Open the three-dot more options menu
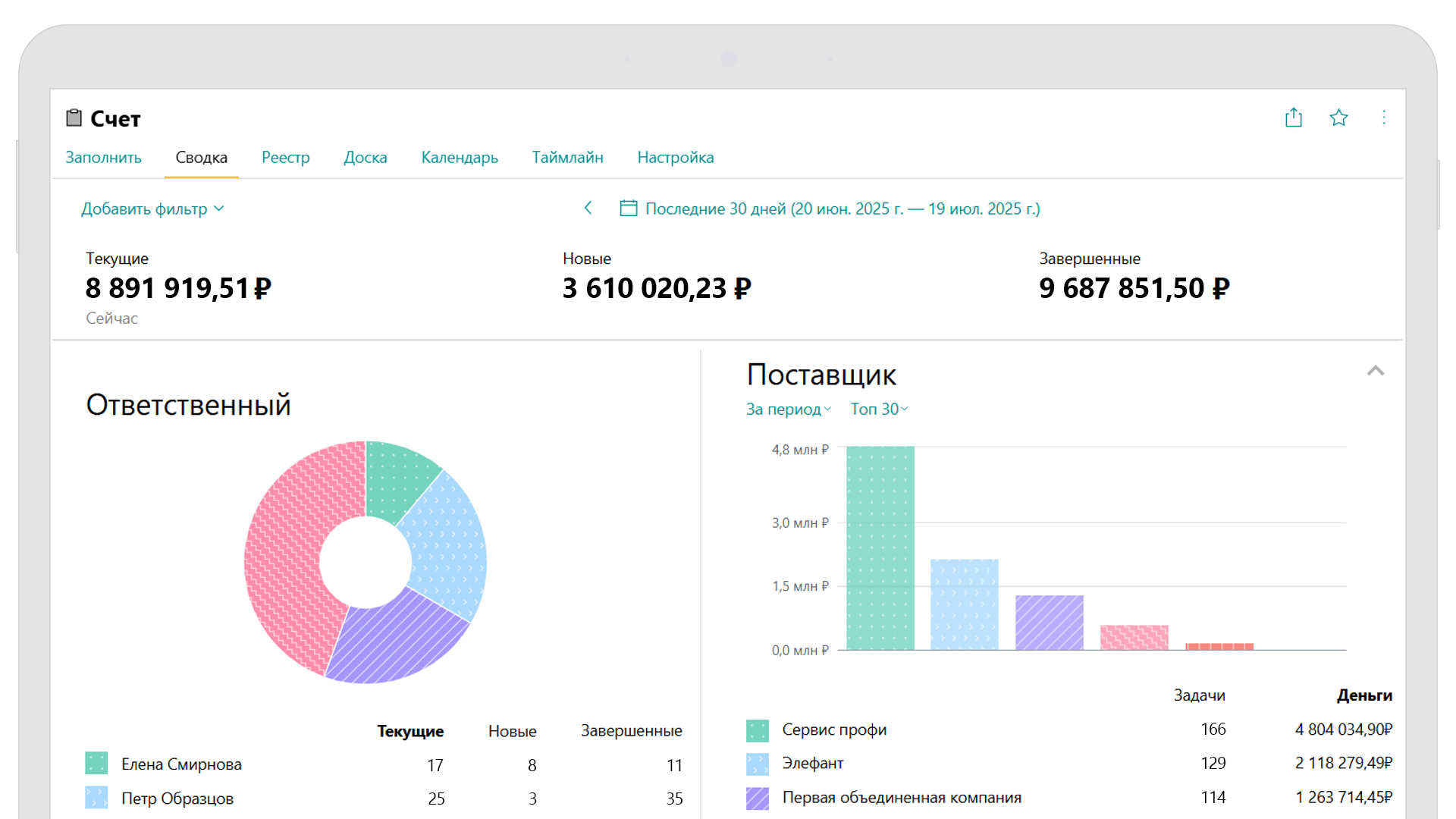Image resolution: width=1456 pixels, height=819 pixels. pos(1384,118)
